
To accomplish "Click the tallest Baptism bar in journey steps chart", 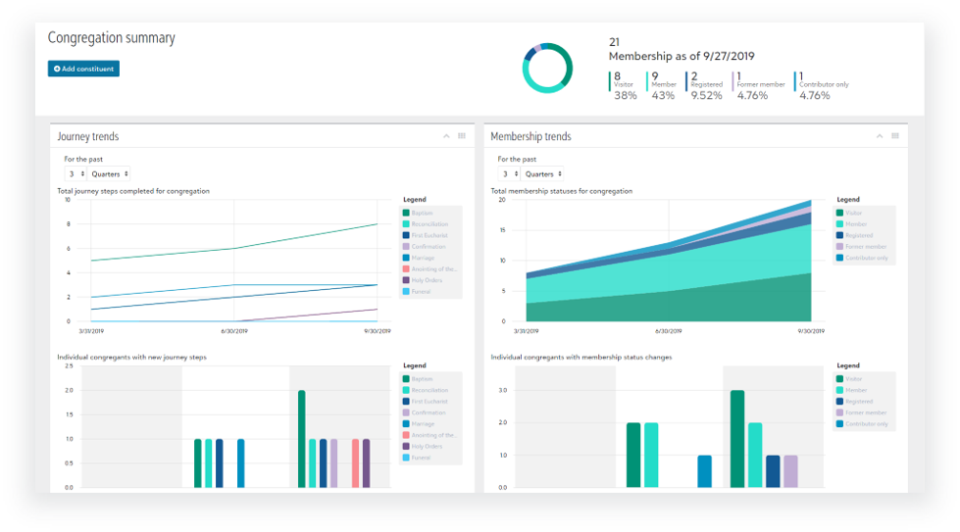I will point(302,439).
